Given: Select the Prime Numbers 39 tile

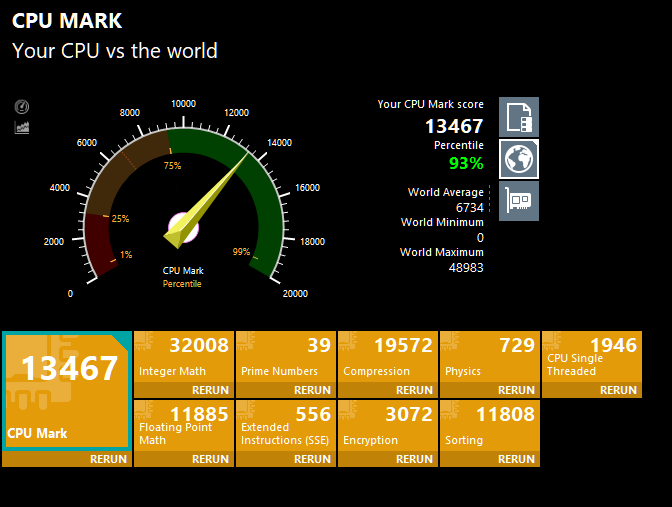Looking at the screenshot, I should [x=286, y=357].
